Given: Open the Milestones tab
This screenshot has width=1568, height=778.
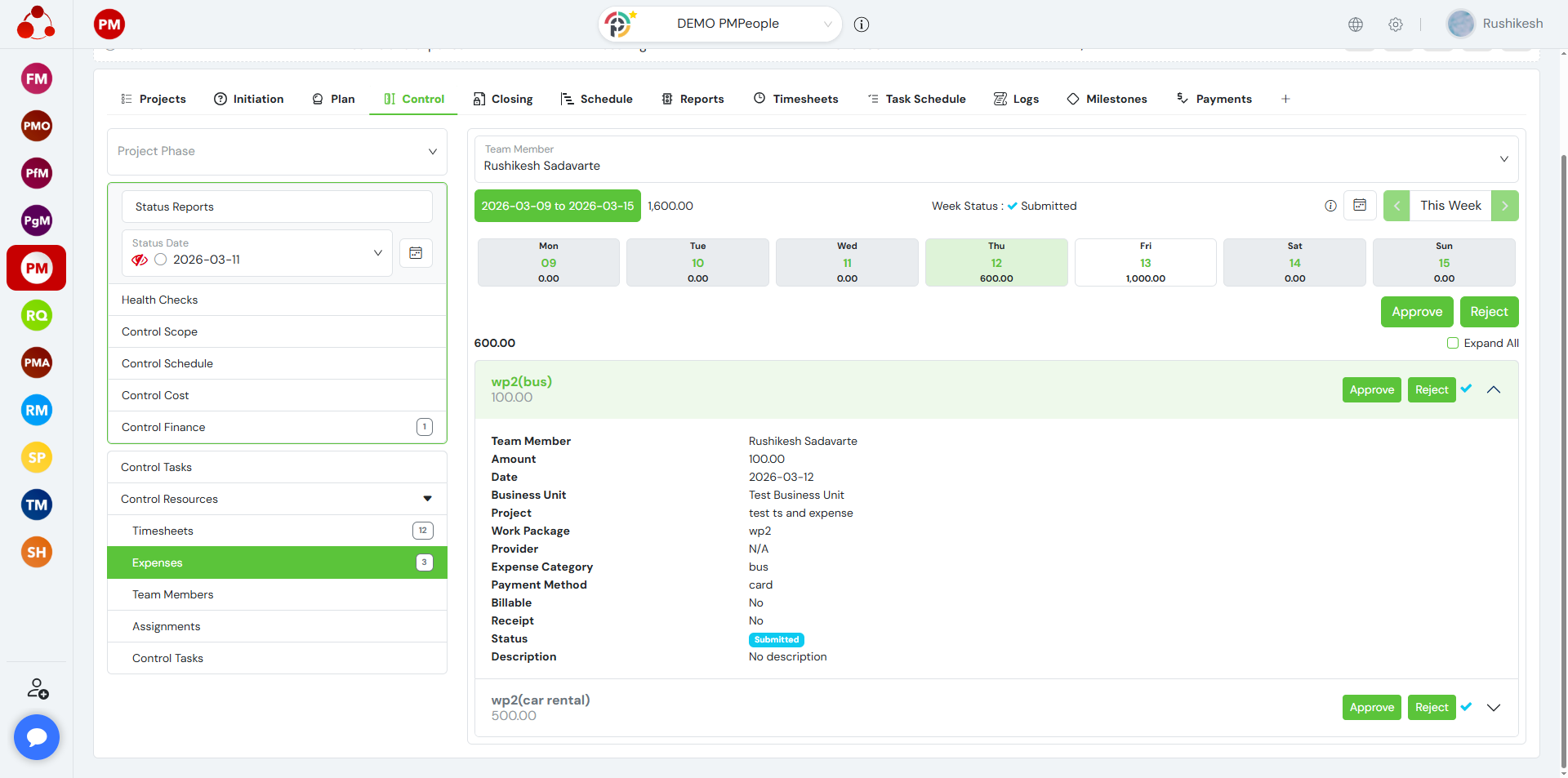Looking at the screenshot, I should (x=1107, y=99).
